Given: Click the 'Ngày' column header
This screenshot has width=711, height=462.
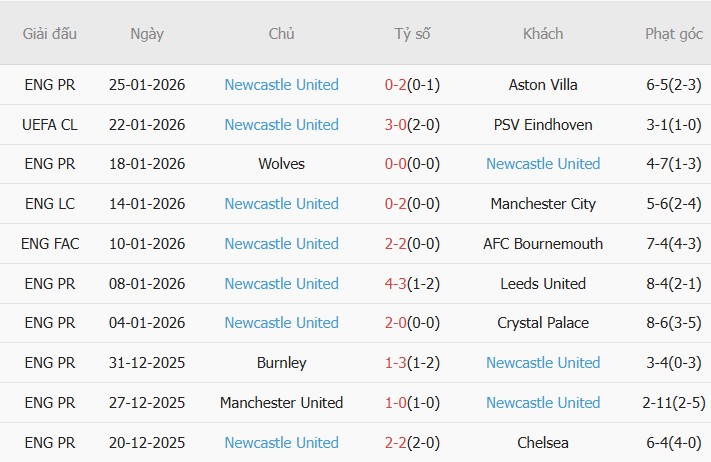Looking at the screenshot, I should click(x=147, y=34).
